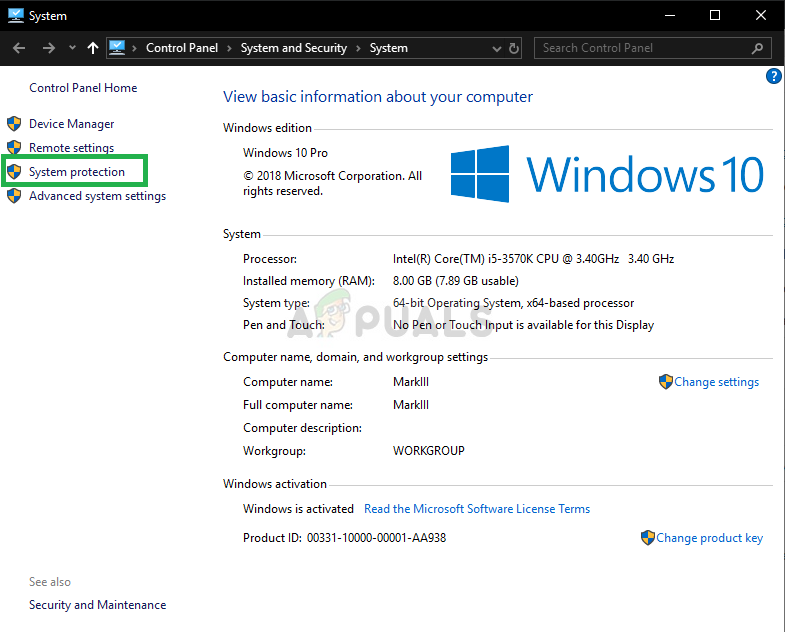Screen dimensions: 785x632
Task: Click Change settings for computer name
Action: point(716,382)
